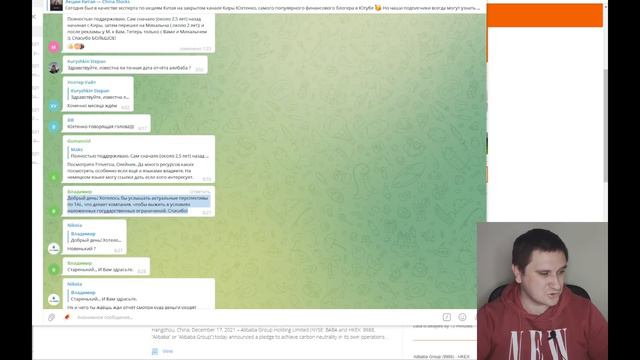The height and width of the screenshot is (360, 640).
Task: Click the right panel vertical scrollbar
Action: (x=605, y=126)
